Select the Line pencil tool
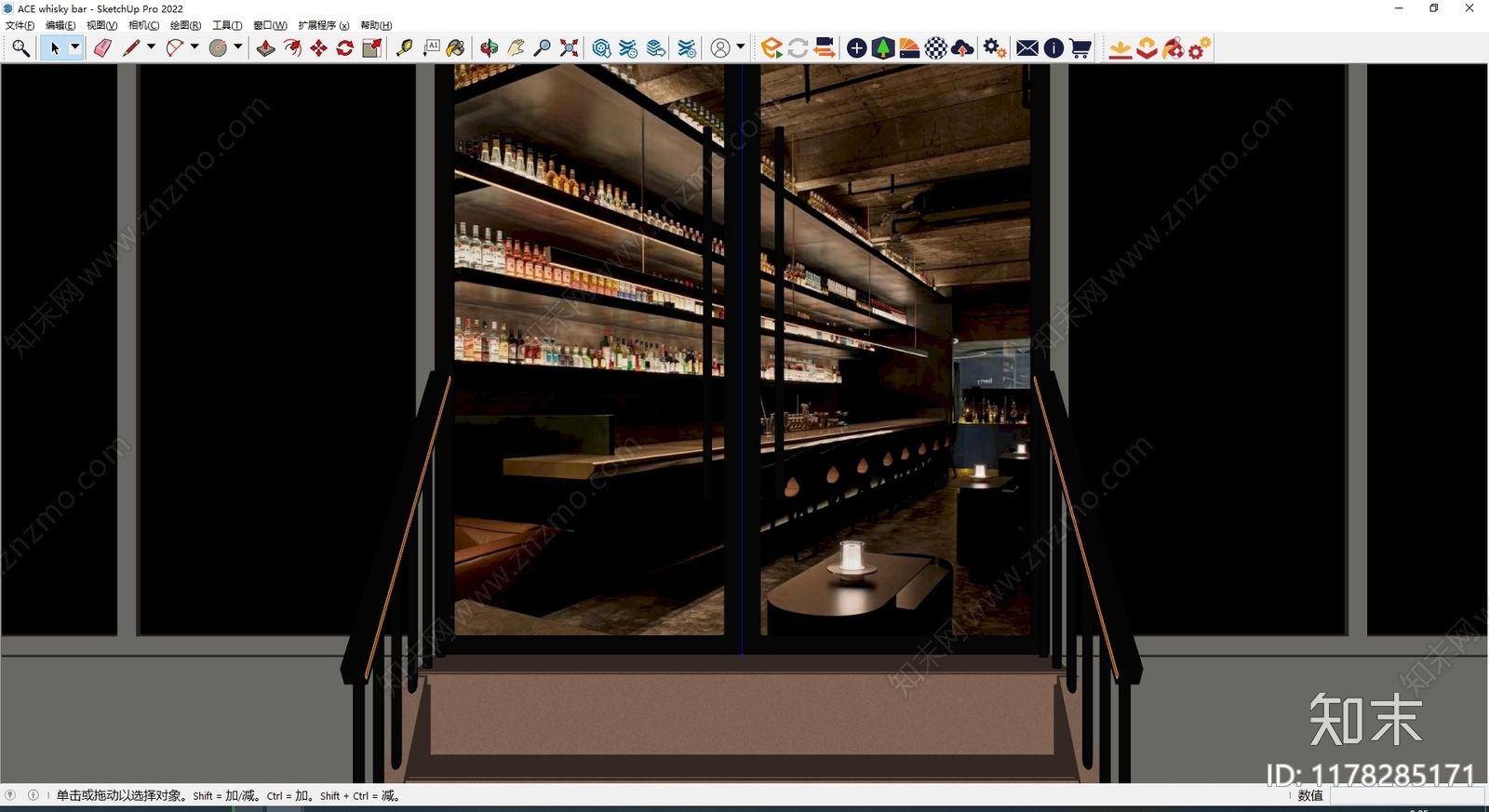This screenshot has height=812, width=1489. 131,48
